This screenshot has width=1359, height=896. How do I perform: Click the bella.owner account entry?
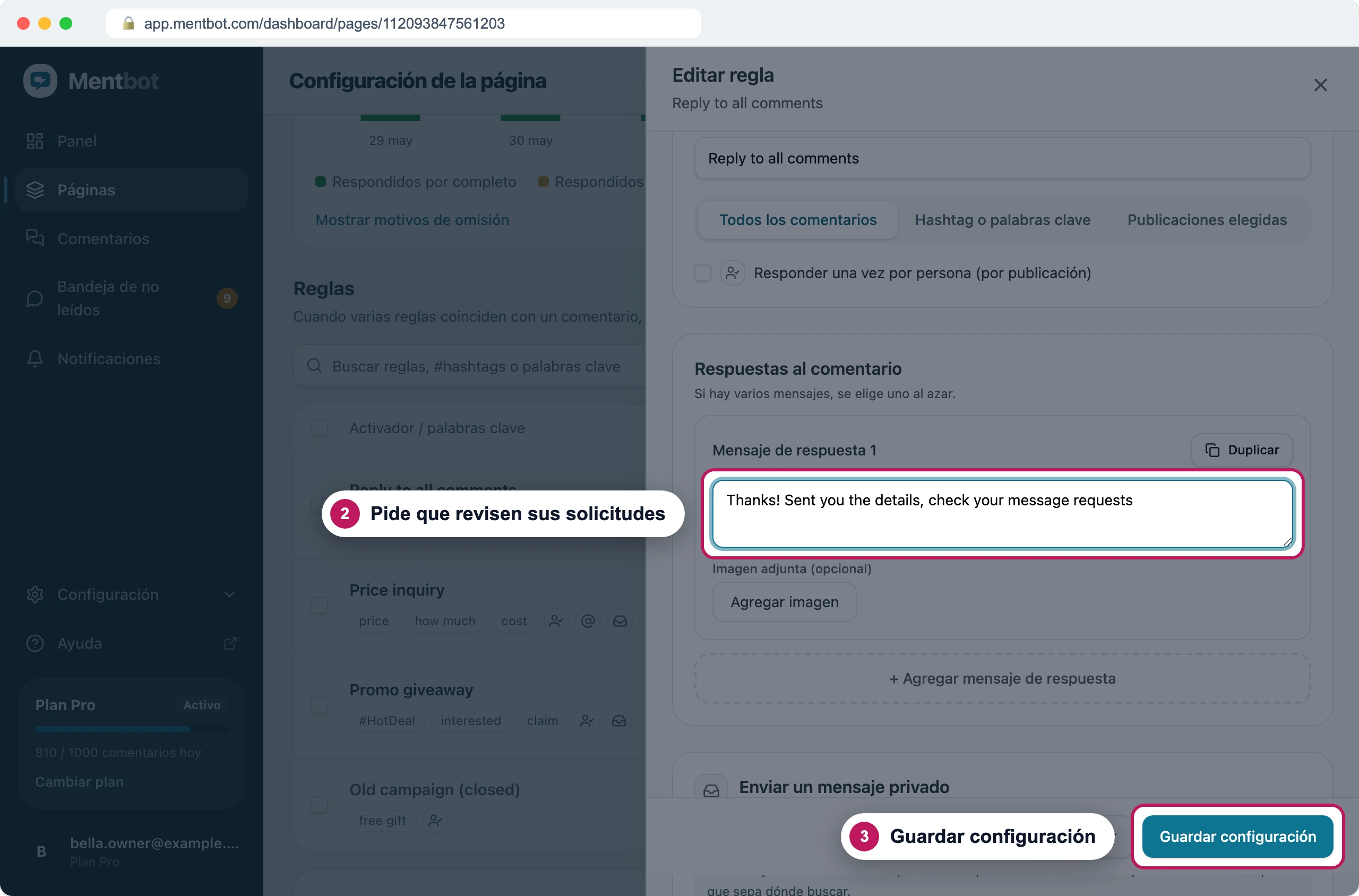(x=132, y=851)
